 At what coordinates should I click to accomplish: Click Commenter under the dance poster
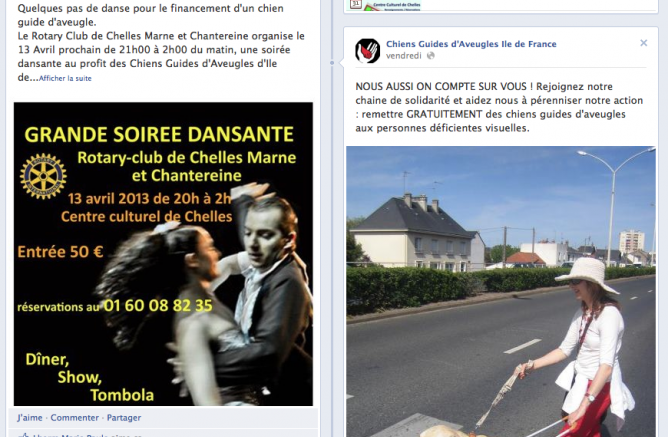pyautogui.click(x=75, y=418)
